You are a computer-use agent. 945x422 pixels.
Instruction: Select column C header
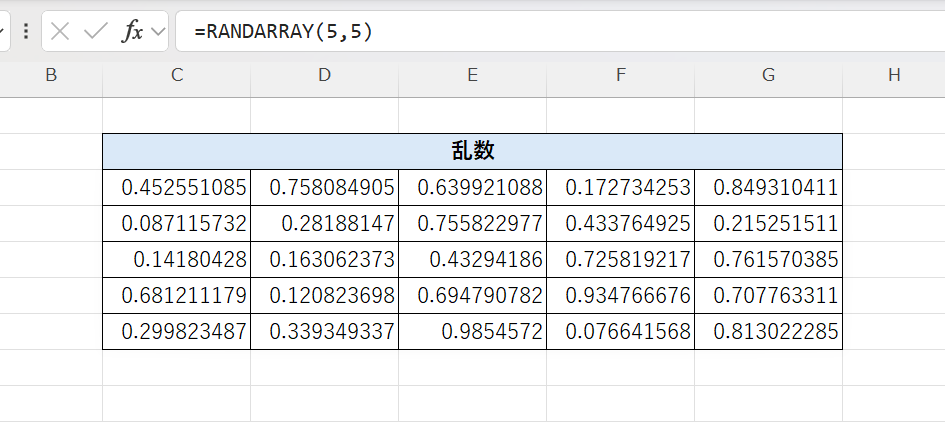pos(177,75)
